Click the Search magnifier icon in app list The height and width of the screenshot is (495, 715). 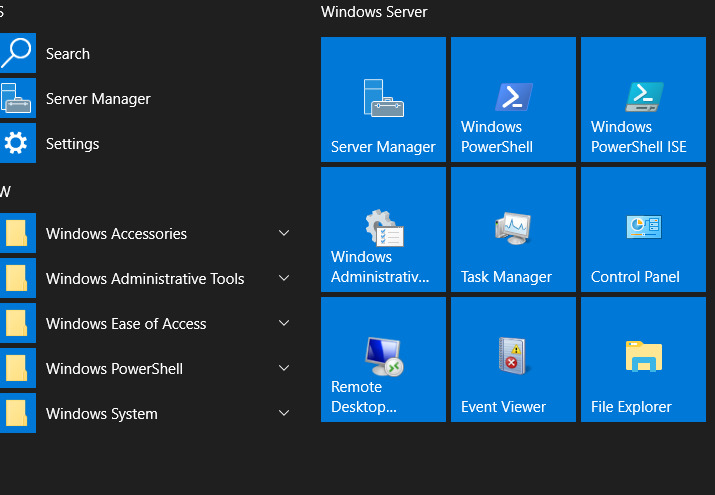click(17, 53)
